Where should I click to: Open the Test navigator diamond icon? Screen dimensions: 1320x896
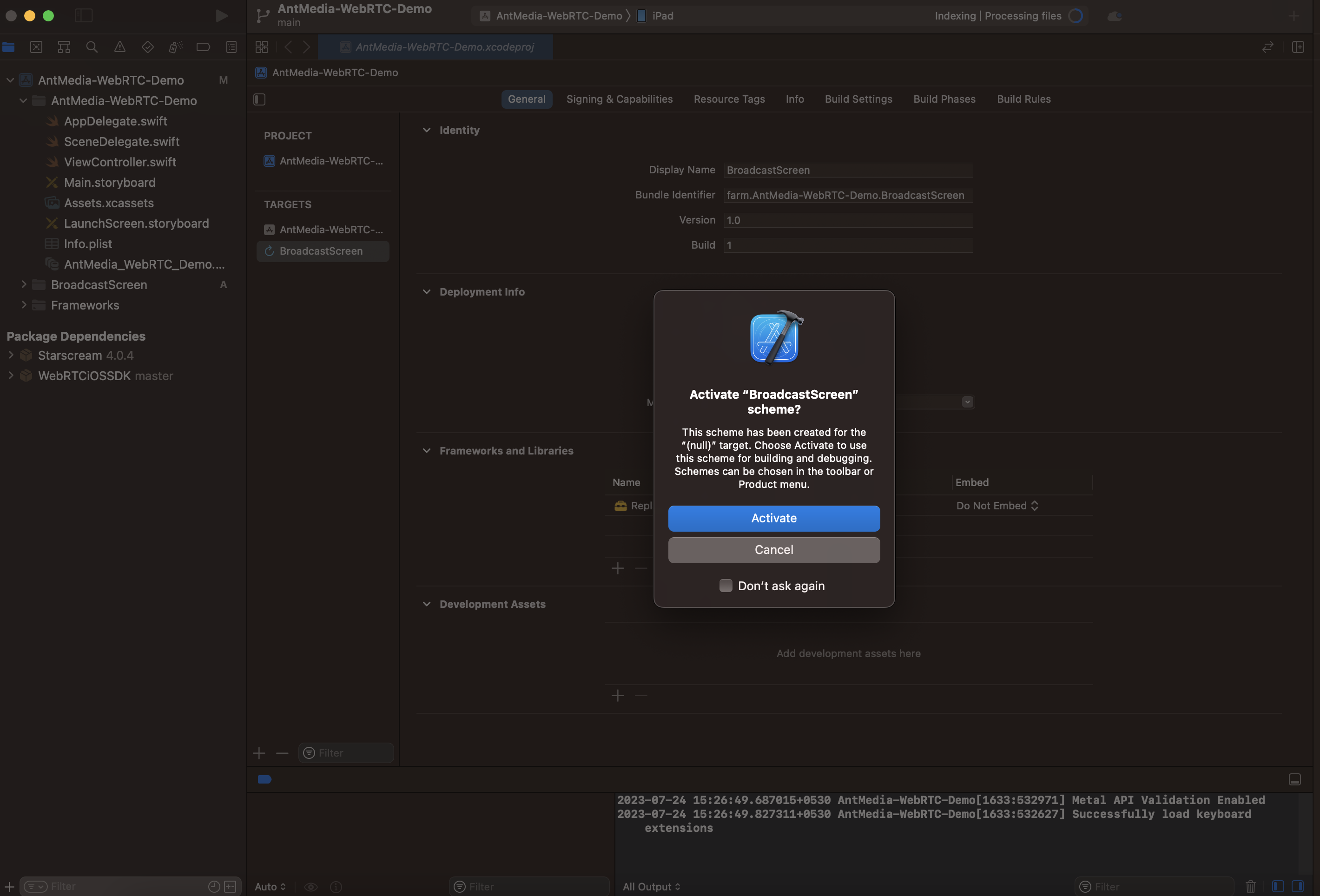click(x=148, y=47)
